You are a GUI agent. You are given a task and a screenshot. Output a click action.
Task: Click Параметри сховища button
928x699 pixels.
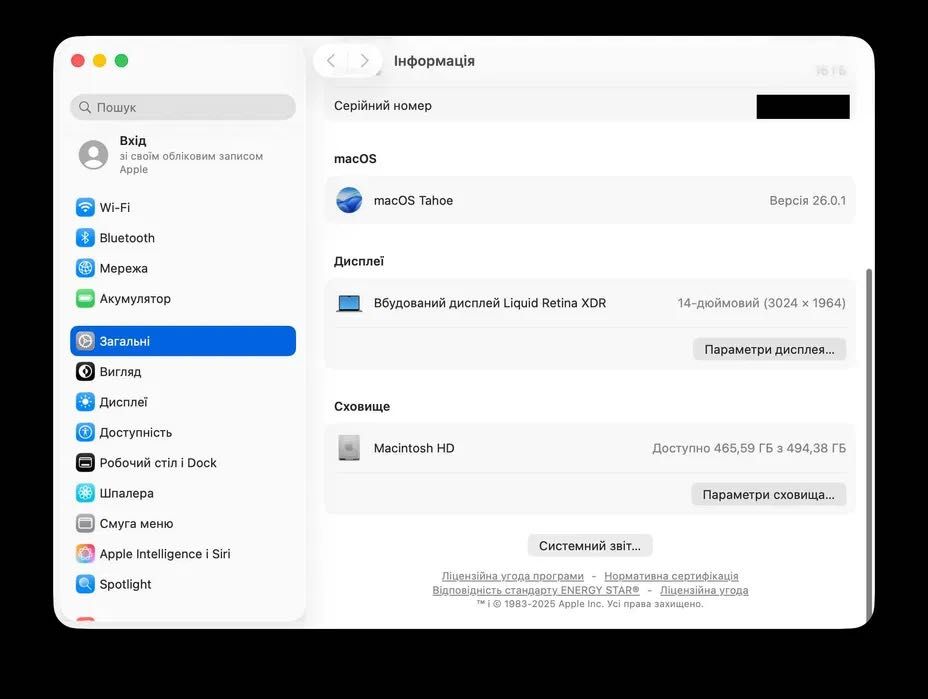coord(769,494)
